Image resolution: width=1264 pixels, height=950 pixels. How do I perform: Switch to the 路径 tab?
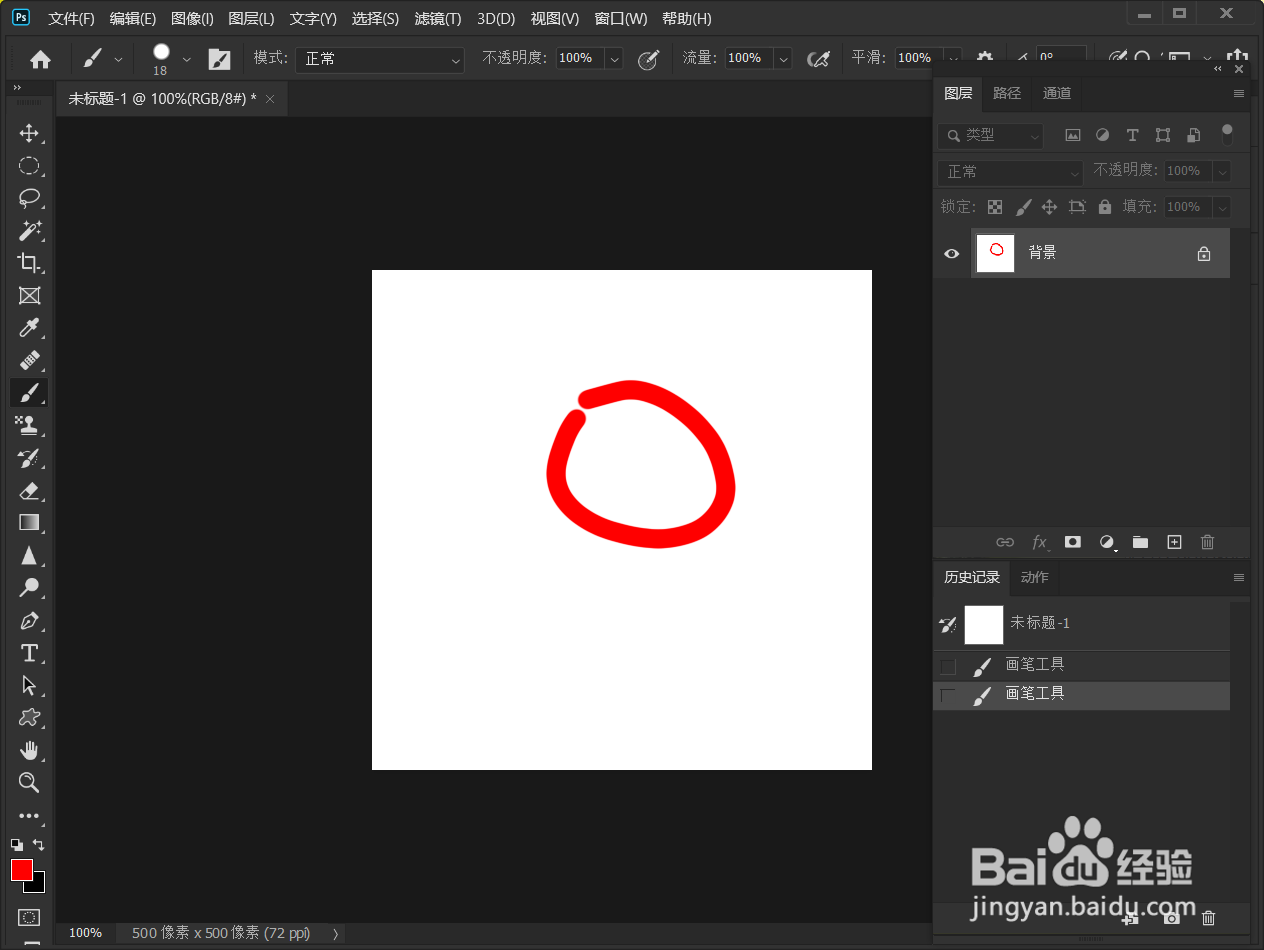tap(1007, 93)
